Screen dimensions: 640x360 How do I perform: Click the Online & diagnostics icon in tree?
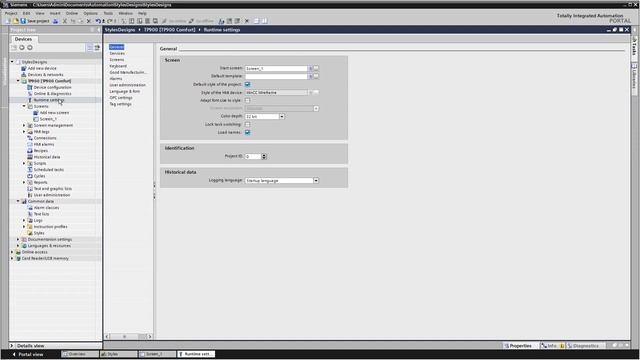[x=30, y=94]
